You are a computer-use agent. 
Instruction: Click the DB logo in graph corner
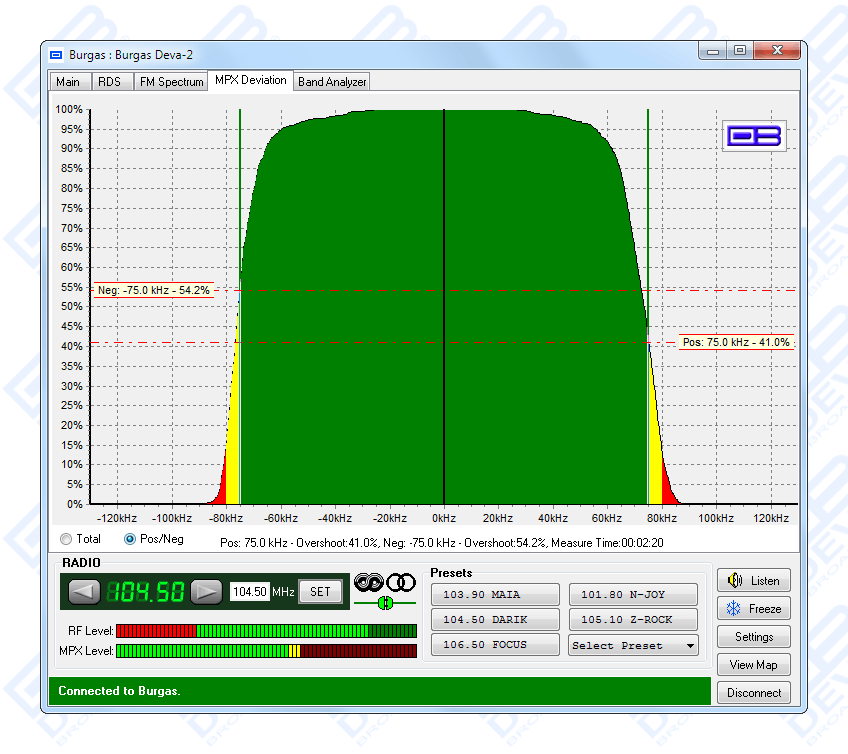(x=754, y=137)
